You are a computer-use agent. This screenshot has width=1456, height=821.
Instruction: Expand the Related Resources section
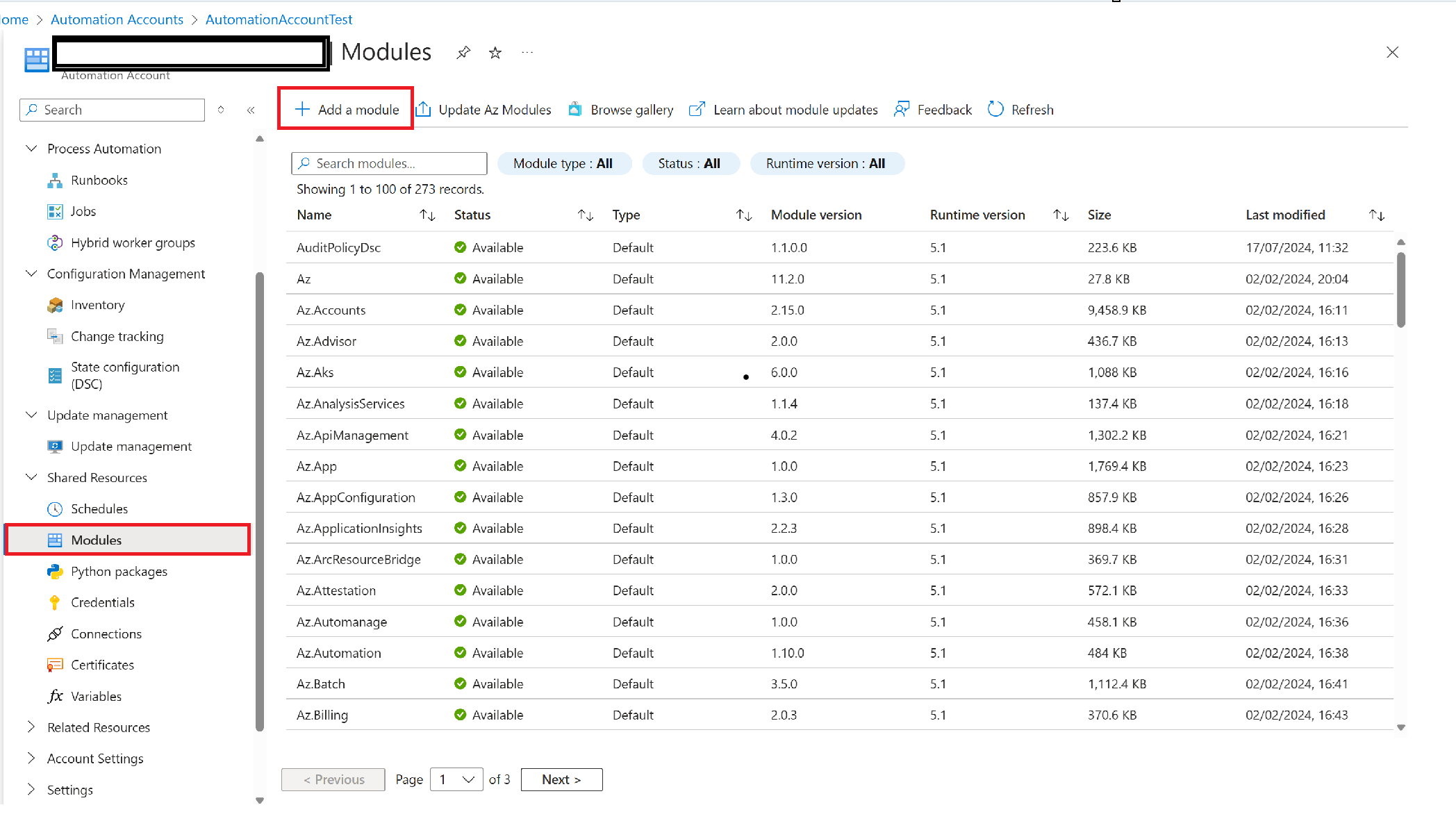point(31,727)
